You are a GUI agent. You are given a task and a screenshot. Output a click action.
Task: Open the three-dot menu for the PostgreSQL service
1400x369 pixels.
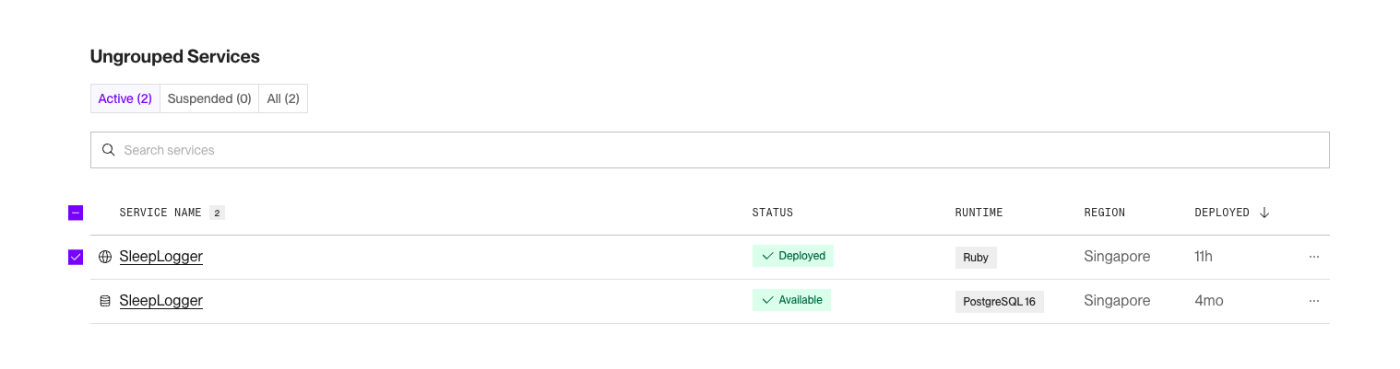1314,301
